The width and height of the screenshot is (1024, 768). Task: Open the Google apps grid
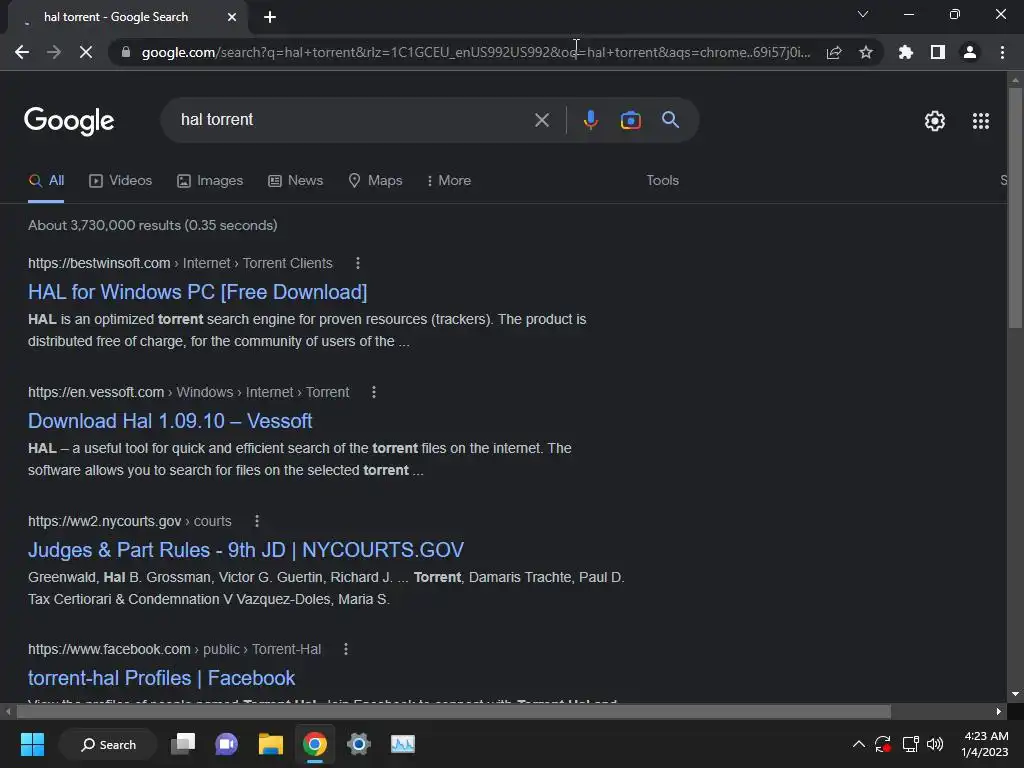[x=980, y=121]
